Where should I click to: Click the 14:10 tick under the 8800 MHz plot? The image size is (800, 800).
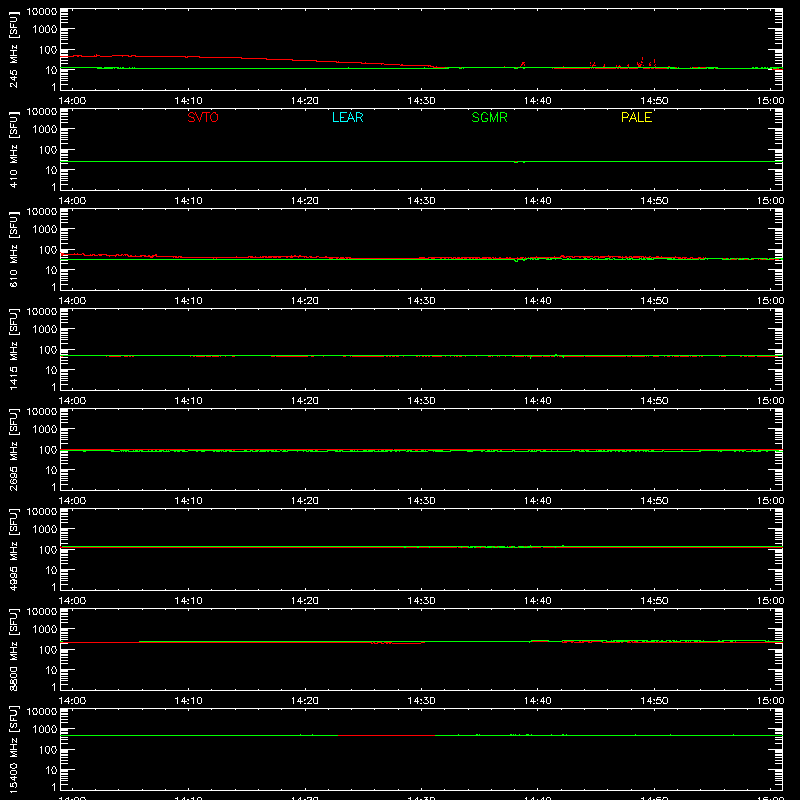188,701
